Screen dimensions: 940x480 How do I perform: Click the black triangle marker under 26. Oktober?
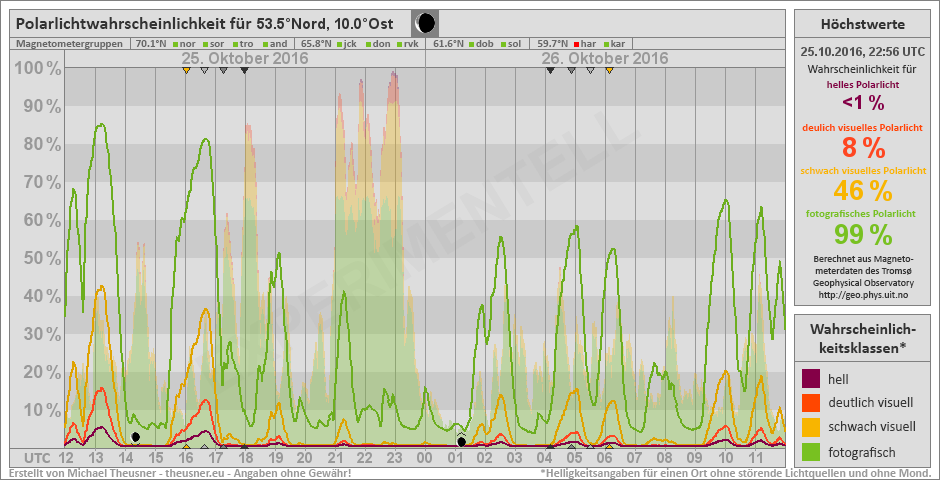click(550, 70)
